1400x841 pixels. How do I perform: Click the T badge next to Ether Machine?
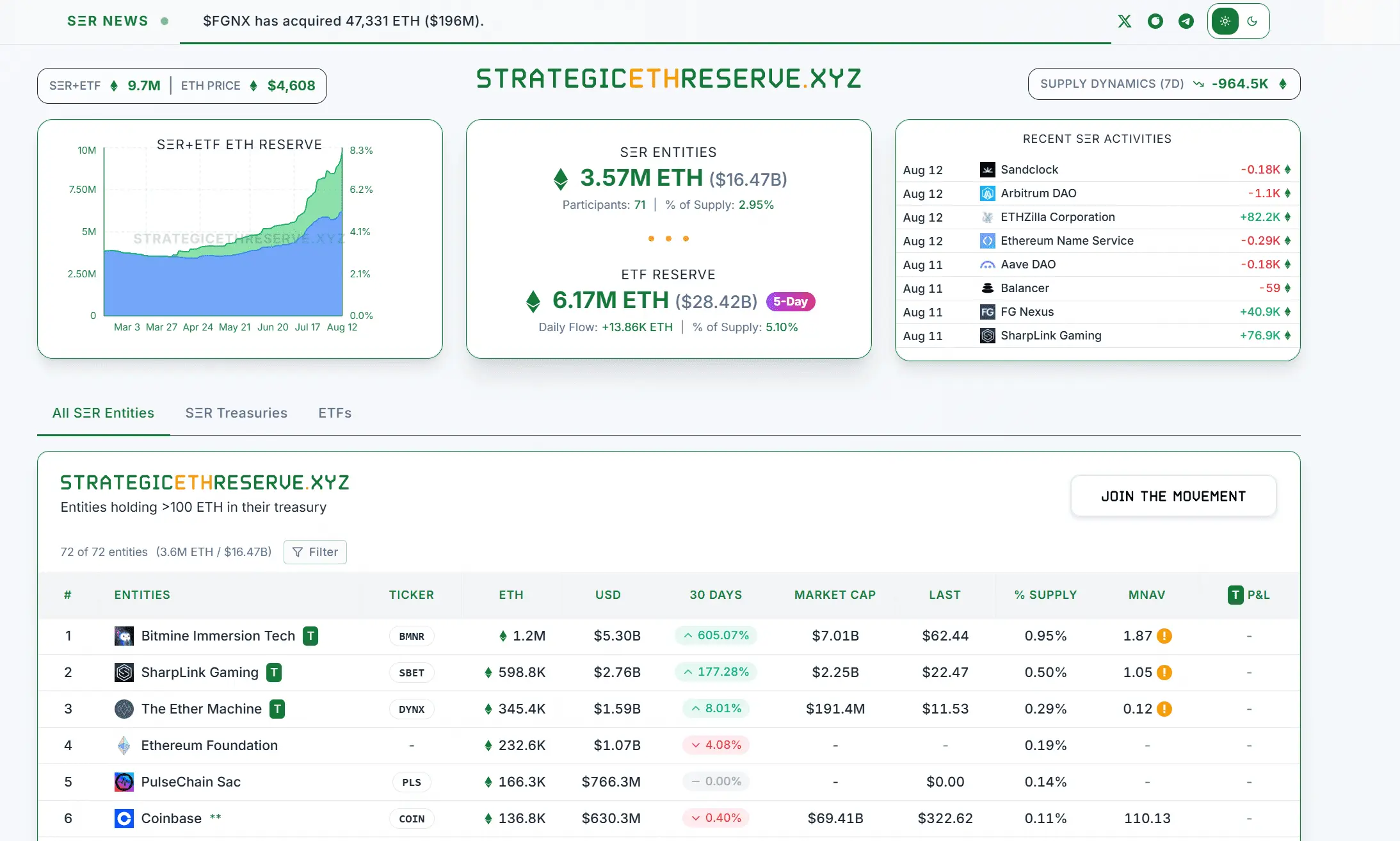(277, 709)
